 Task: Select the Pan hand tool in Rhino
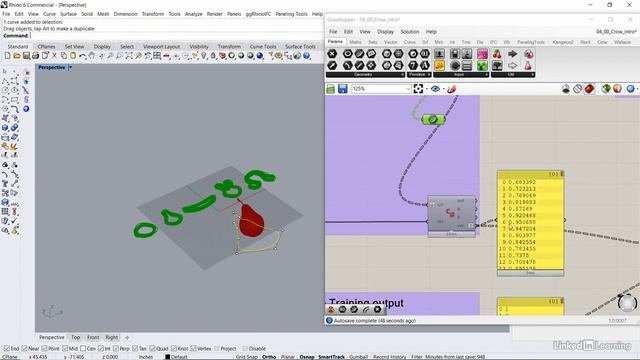click(92, 56)
